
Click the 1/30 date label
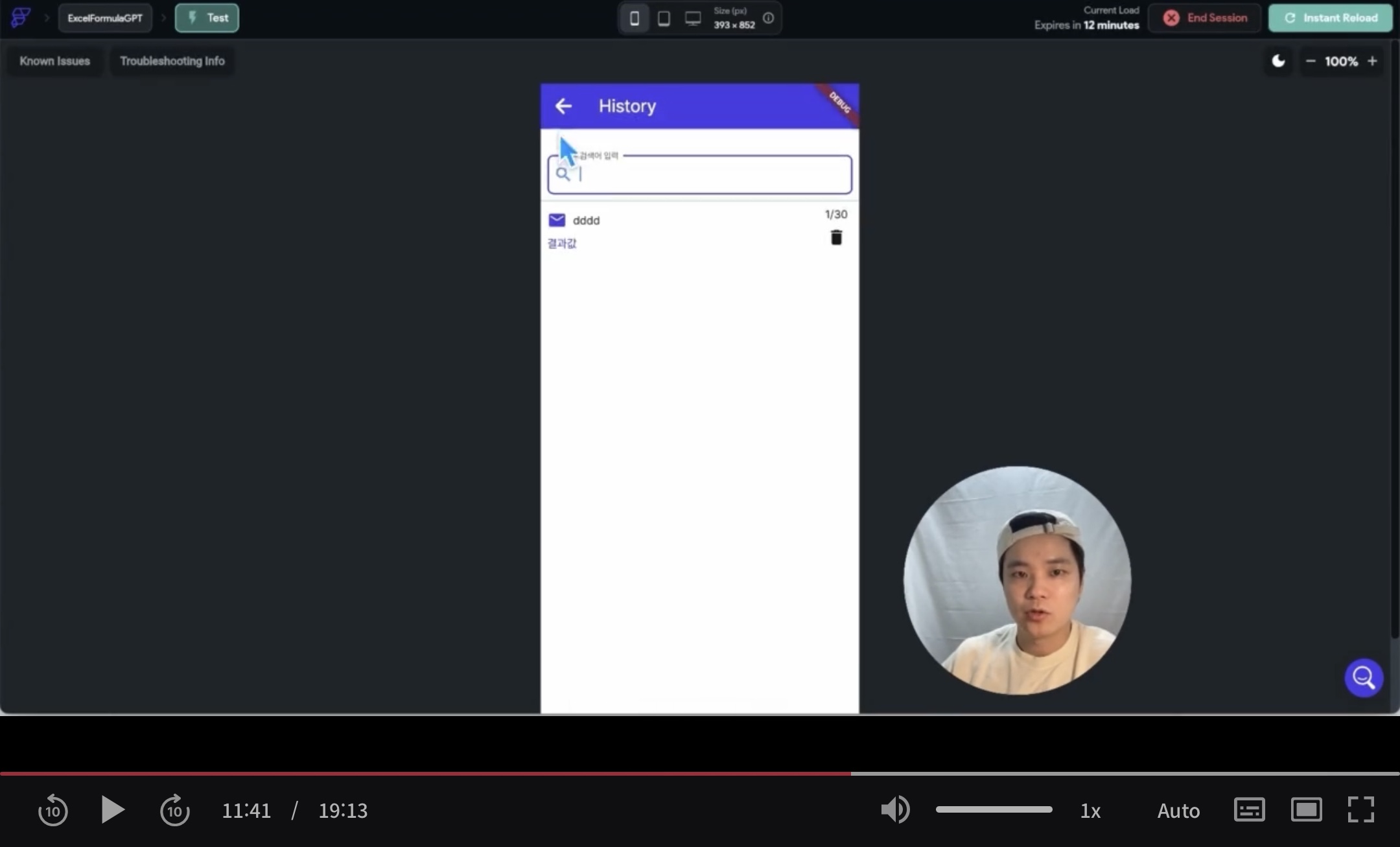point(835,214)
